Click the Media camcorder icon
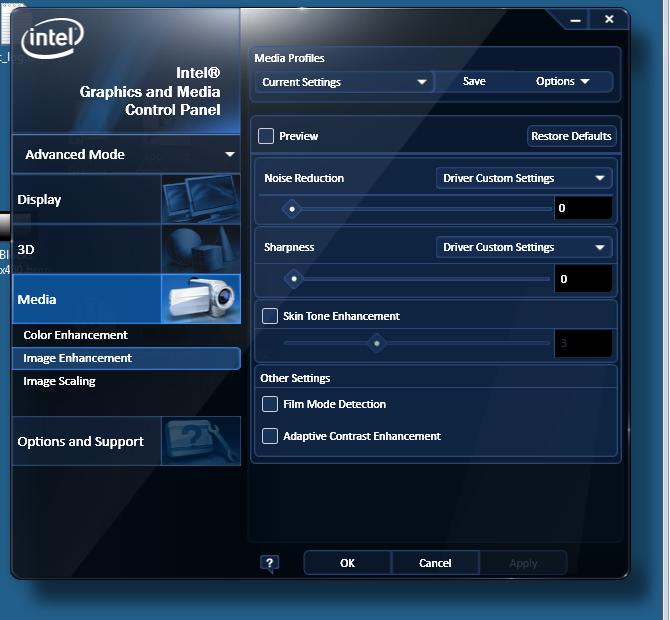Viewport: 670px width, 620px height. tap(201, 299)
